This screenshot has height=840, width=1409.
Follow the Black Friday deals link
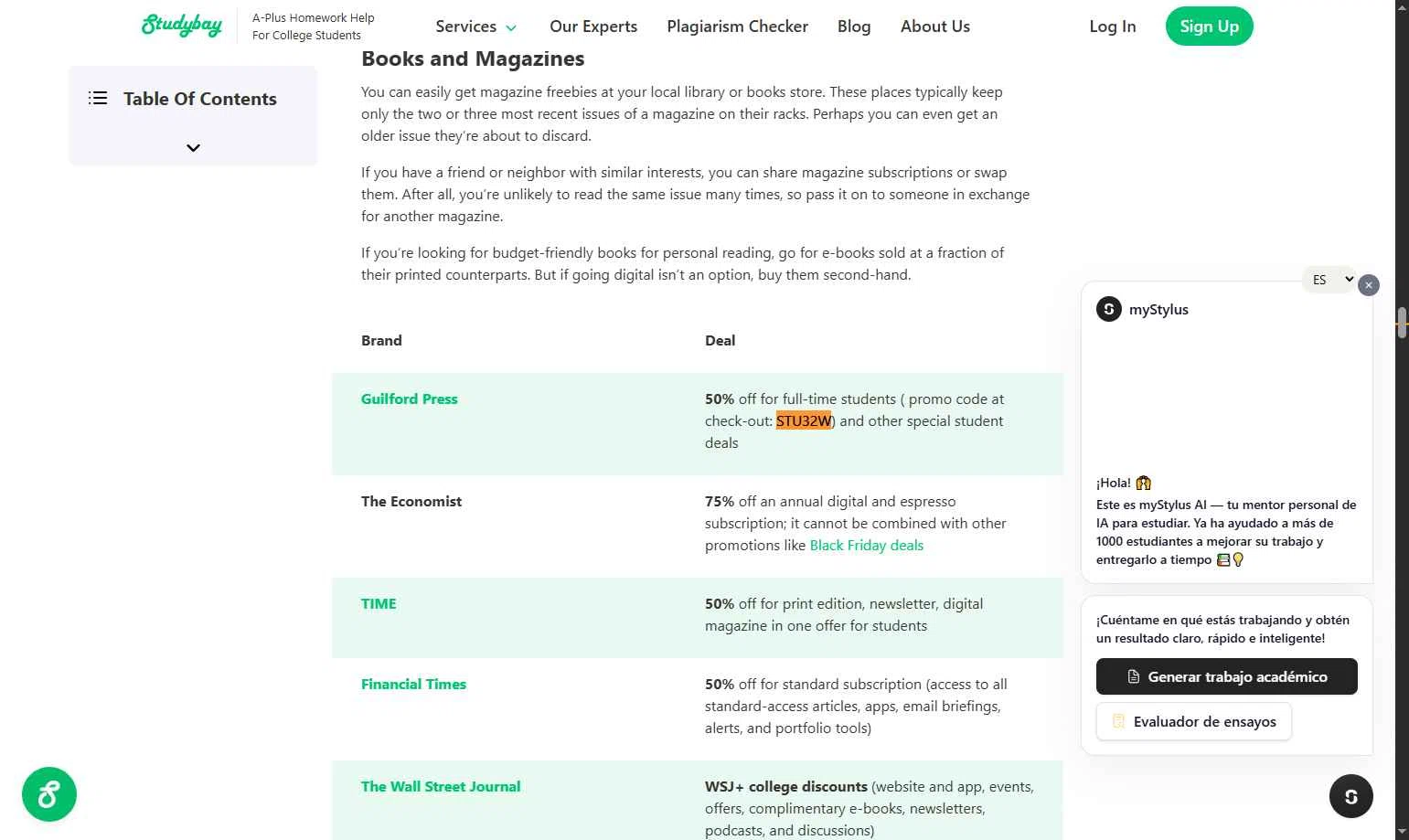coord(867,545)
